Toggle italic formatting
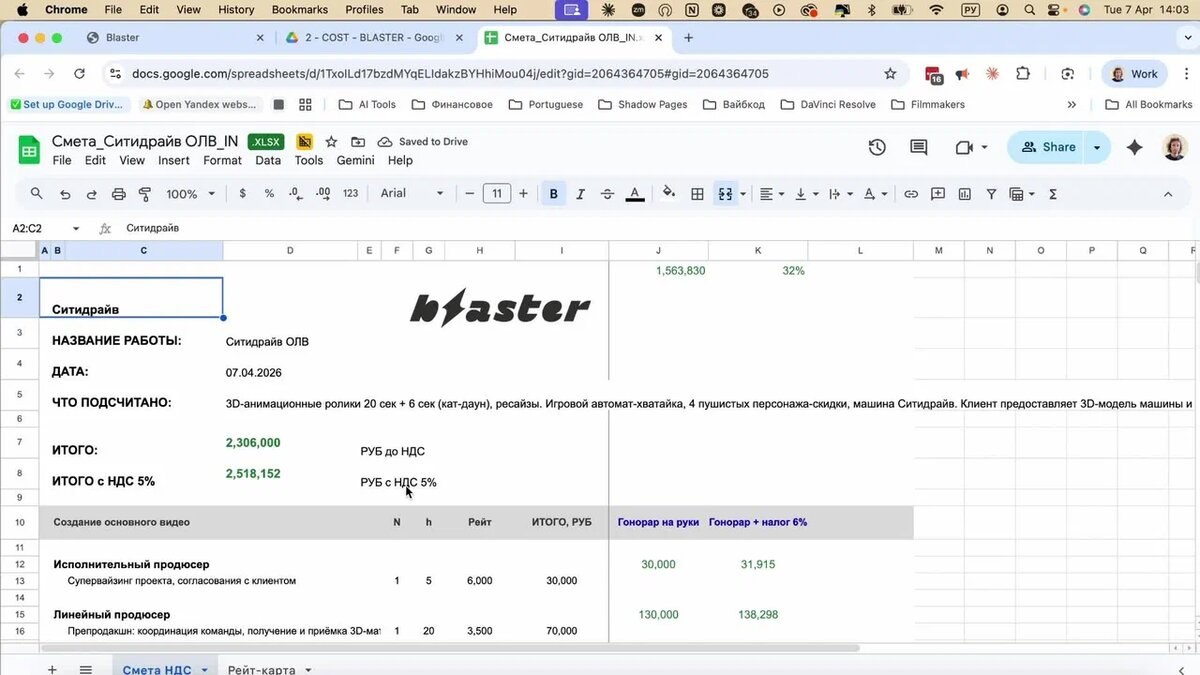This screenshot has height=675, width=1200. point(580,194)
